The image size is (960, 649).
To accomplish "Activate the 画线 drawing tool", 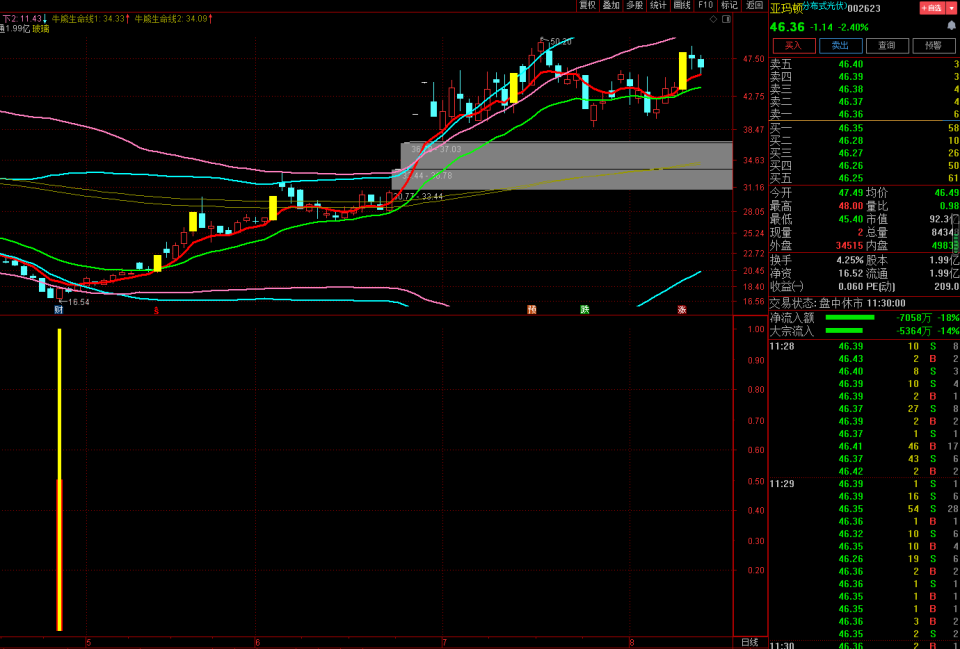I will click(x=682, y=6).
